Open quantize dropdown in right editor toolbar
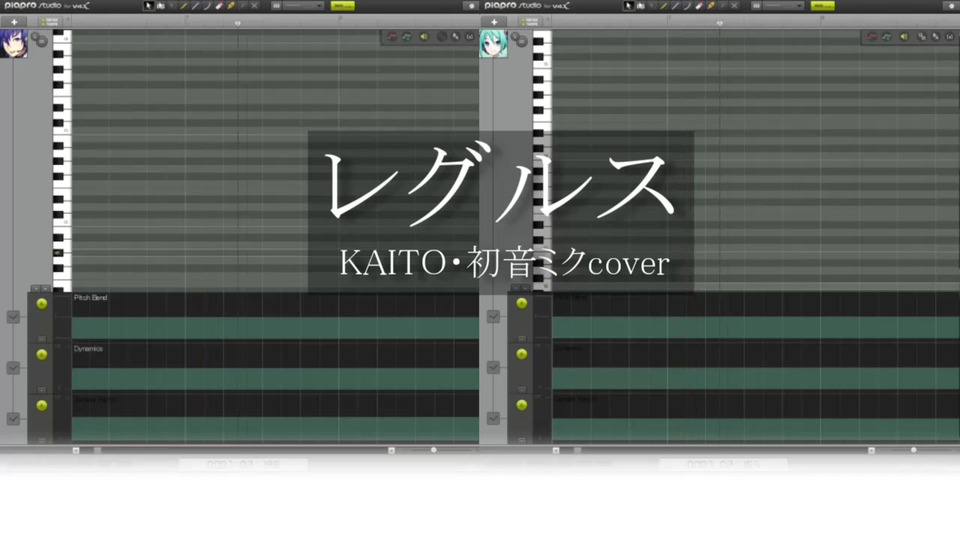The image size is (960, 540). [x=783, y=6]
